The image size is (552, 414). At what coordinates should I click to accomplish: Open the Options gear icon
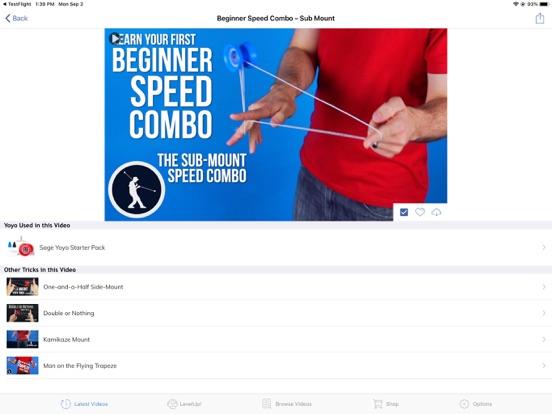464,404
